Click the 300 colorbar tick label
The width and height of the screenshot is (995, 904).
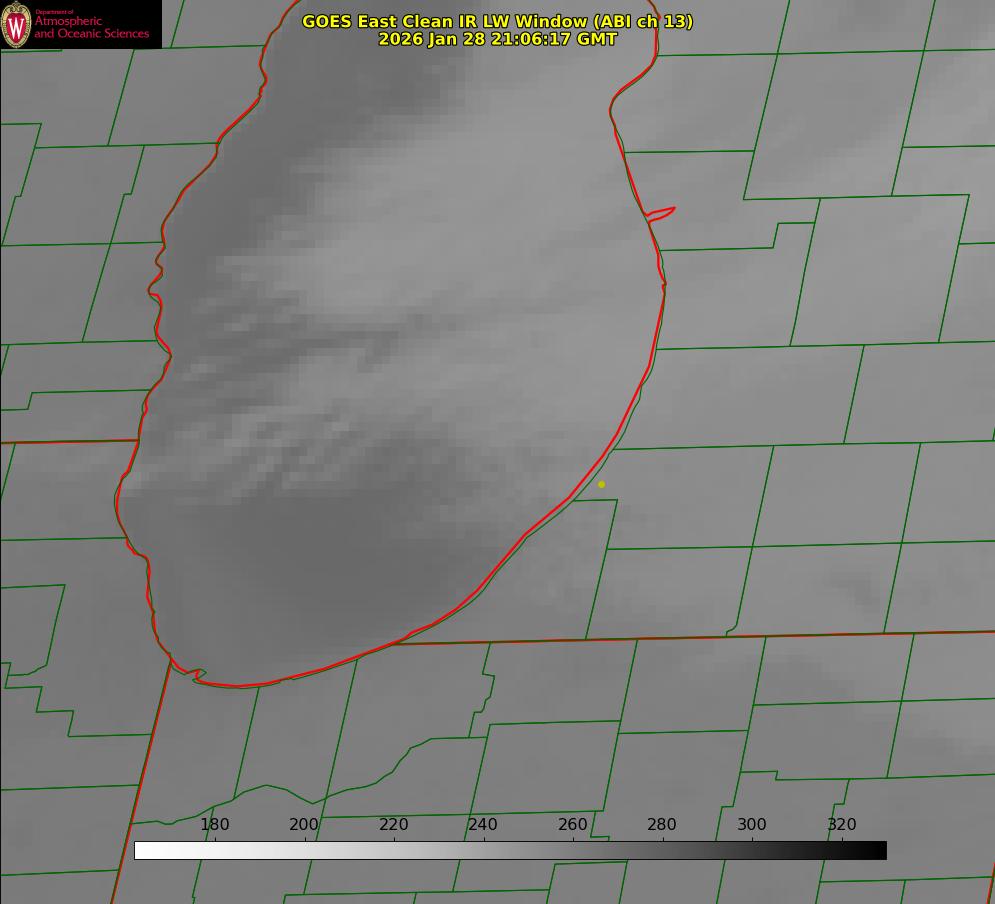pyautogui.click(x=752, y=825)
